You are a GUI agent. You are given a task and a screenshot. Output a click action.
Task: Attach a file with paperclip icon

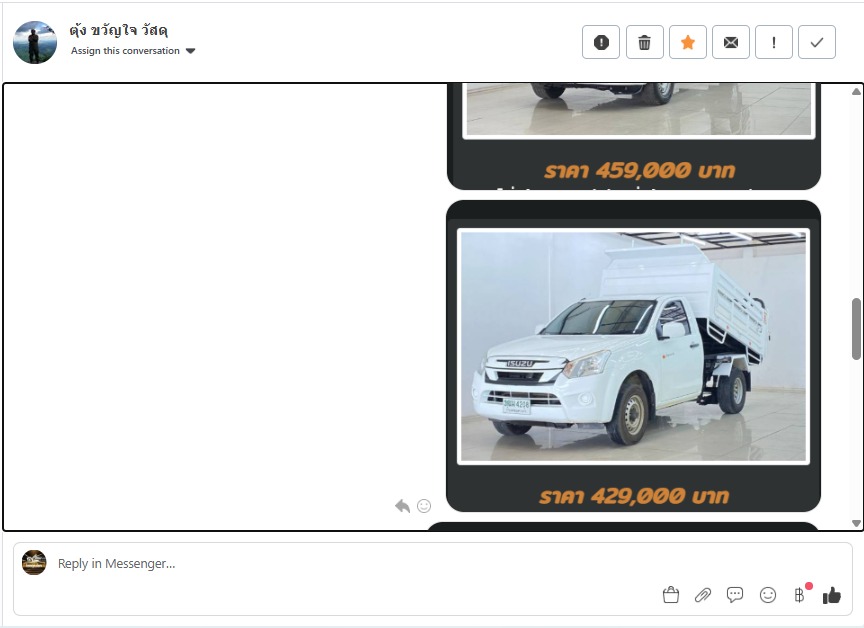[703, 595]
